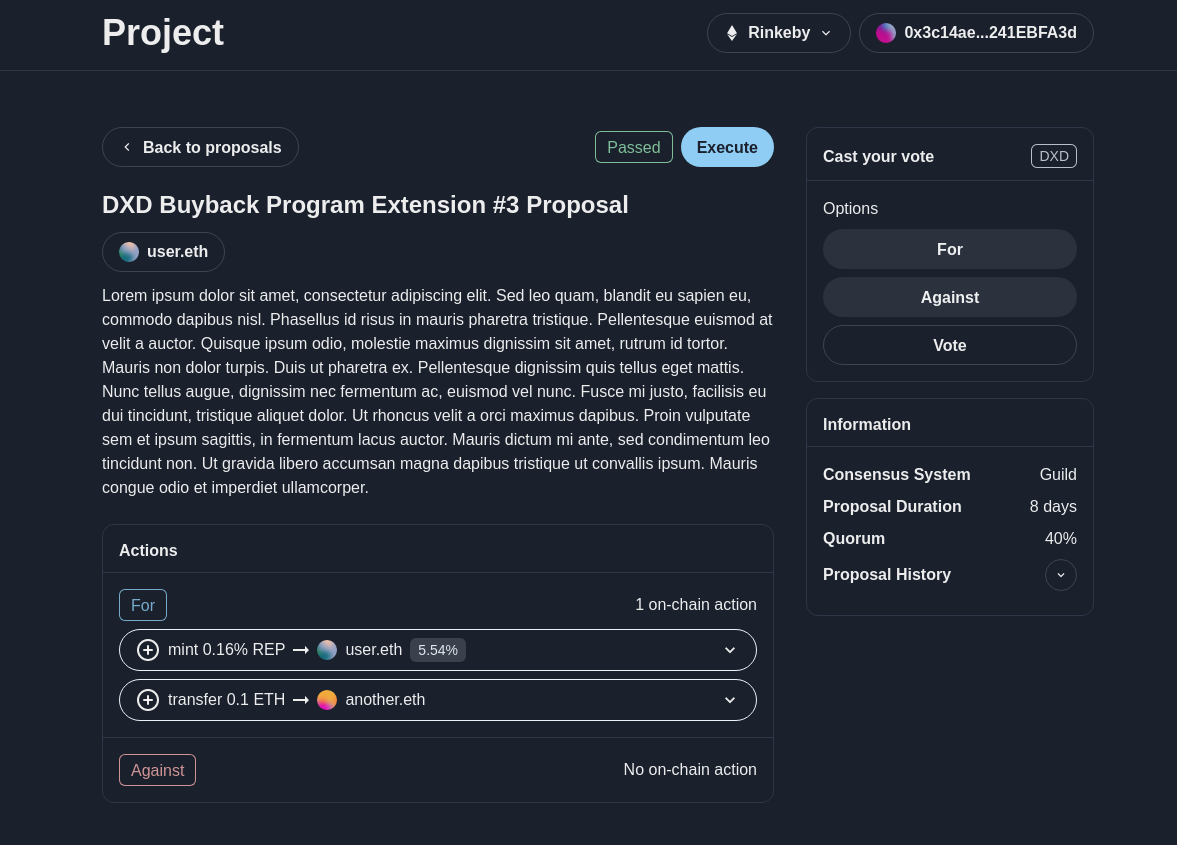Screen dimensions: 1177x845
Task: Click the 5.54% badge on the mint action
Action: (x=438, y=650)
